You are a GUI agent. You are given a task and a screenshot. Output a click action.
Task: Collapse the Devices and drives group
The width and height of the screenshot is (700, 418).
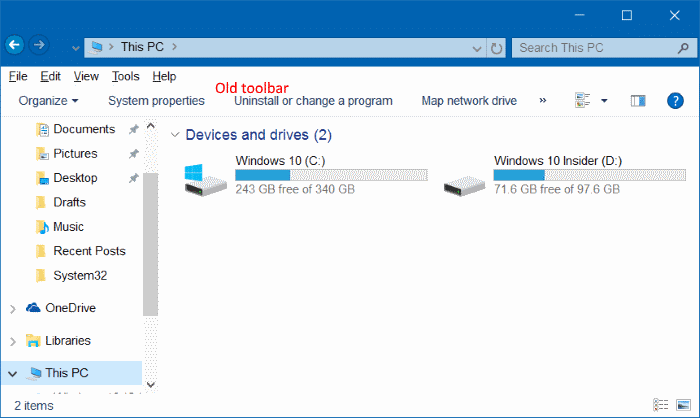tap(175, 134)
